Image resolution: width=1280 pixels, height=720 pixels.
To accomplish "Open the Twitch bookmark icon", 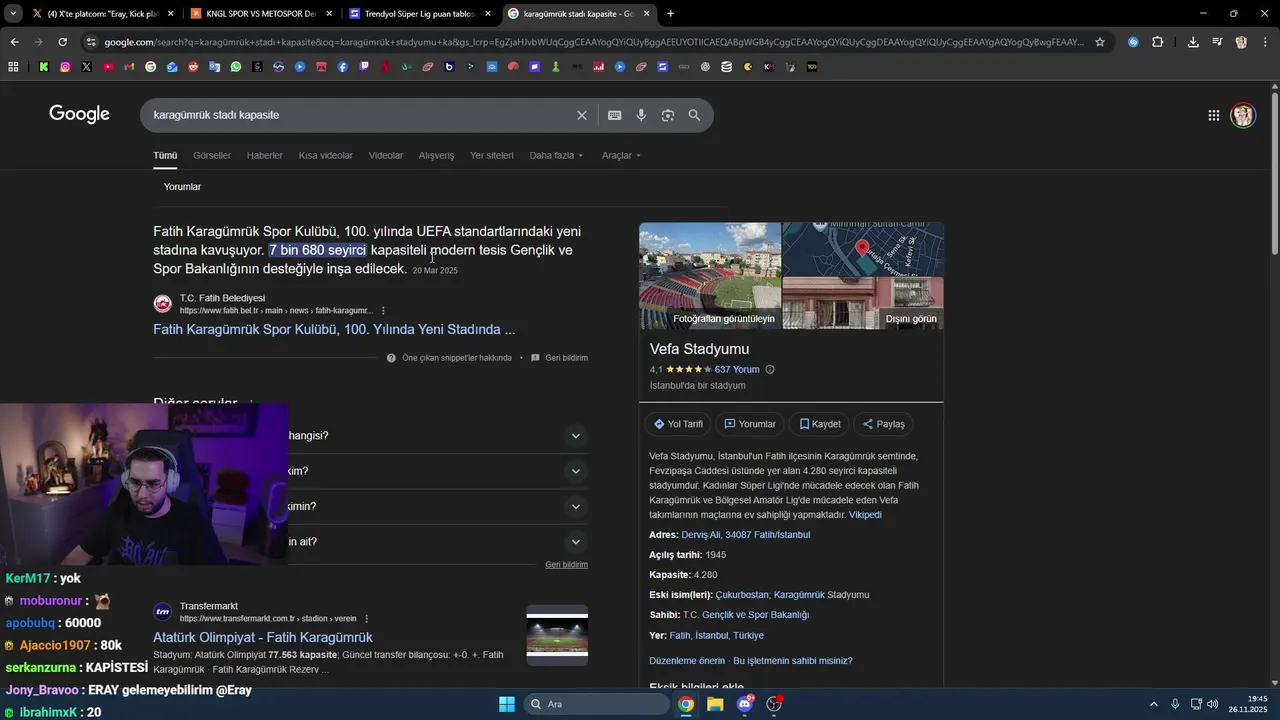I will [x=364, y=67].
